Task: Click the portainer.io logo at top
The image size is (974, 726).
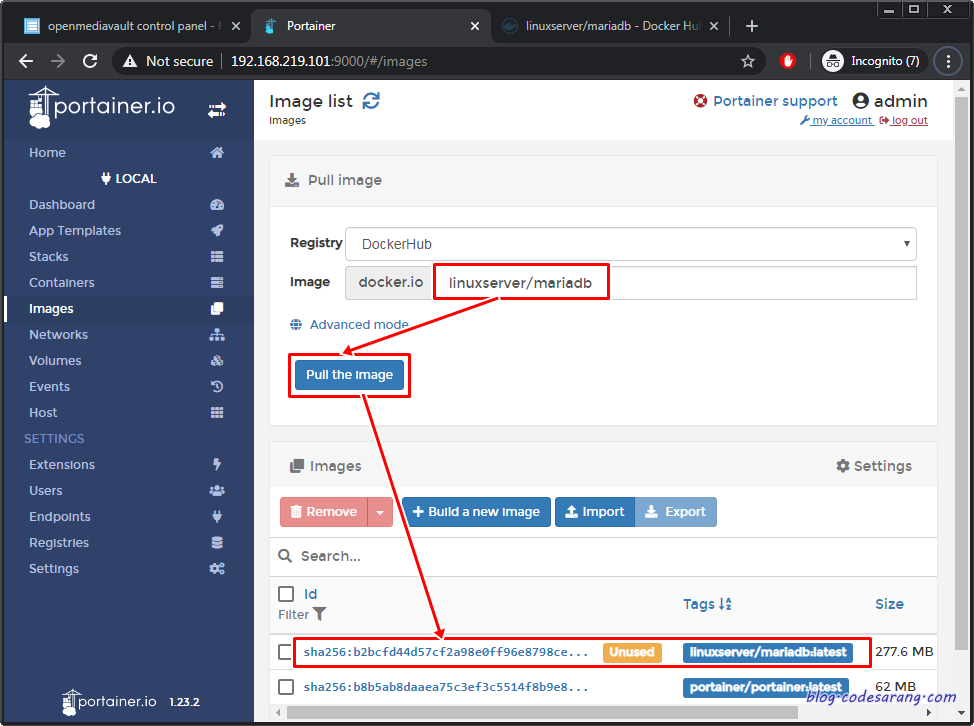Action: point(102,107)
